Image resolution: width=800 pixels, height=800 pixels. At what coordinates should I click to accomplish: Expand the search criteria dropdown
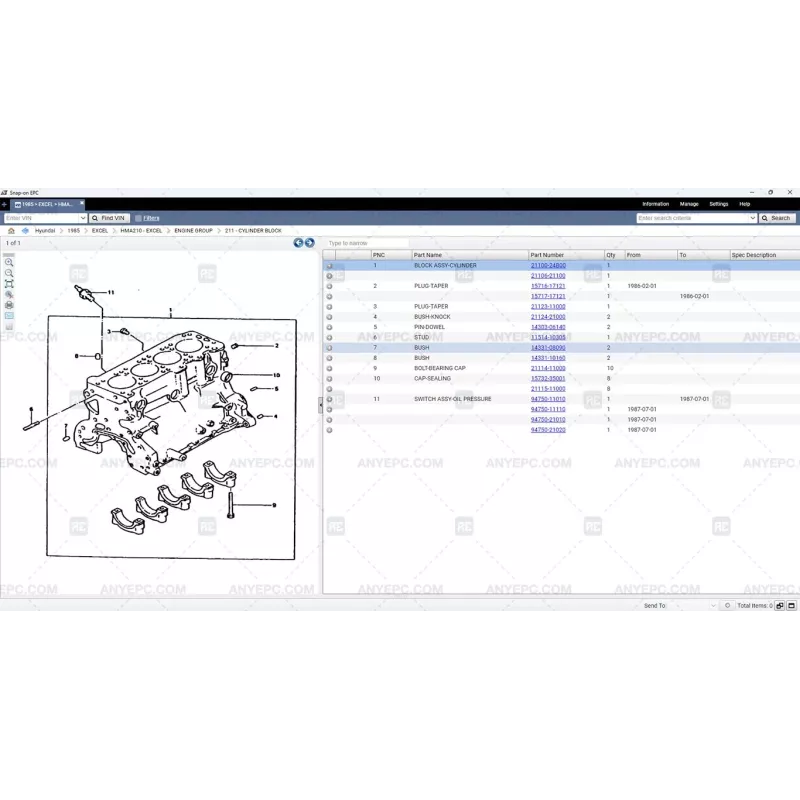[752, 218]
